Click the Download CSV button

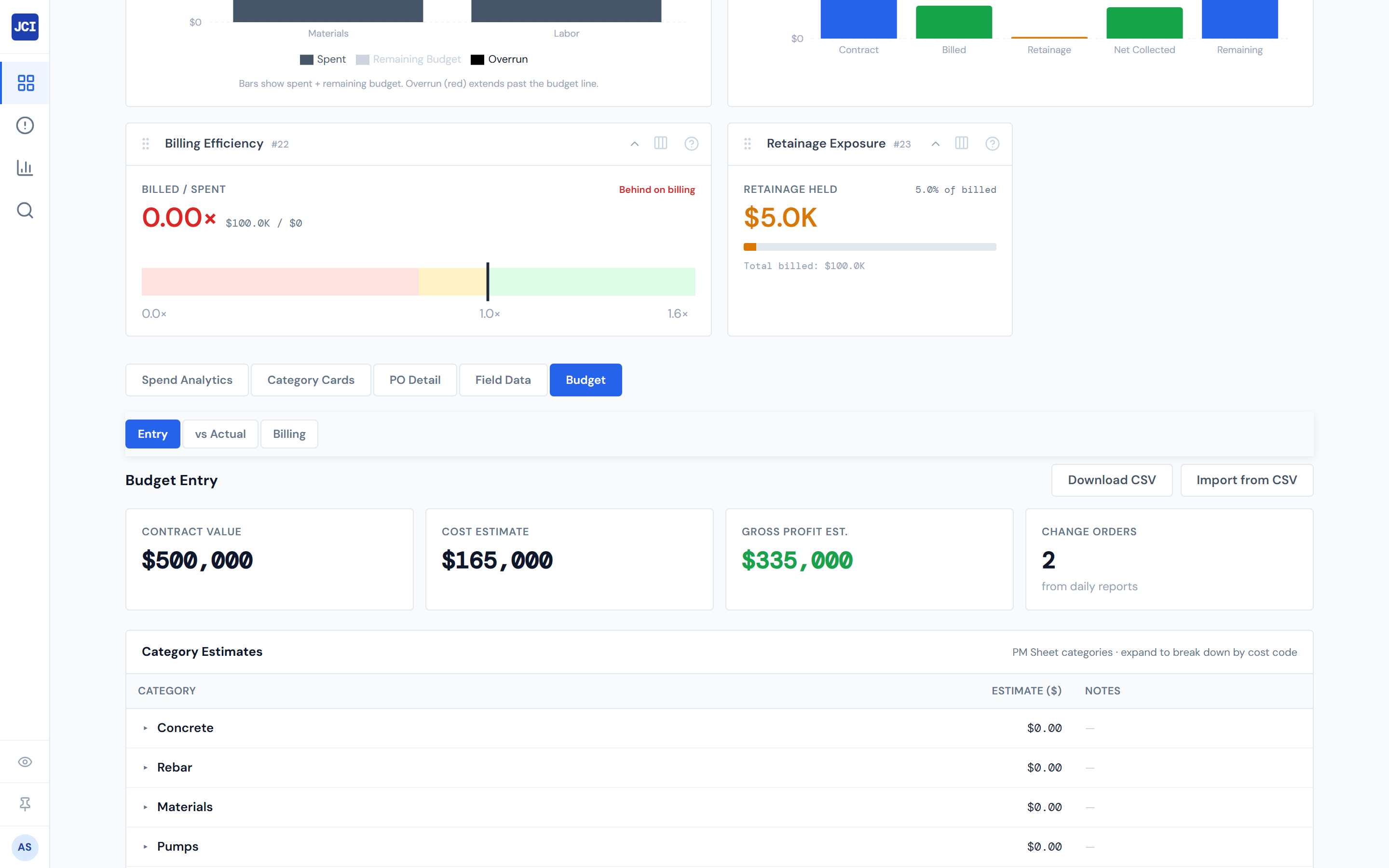[1111, 480]
